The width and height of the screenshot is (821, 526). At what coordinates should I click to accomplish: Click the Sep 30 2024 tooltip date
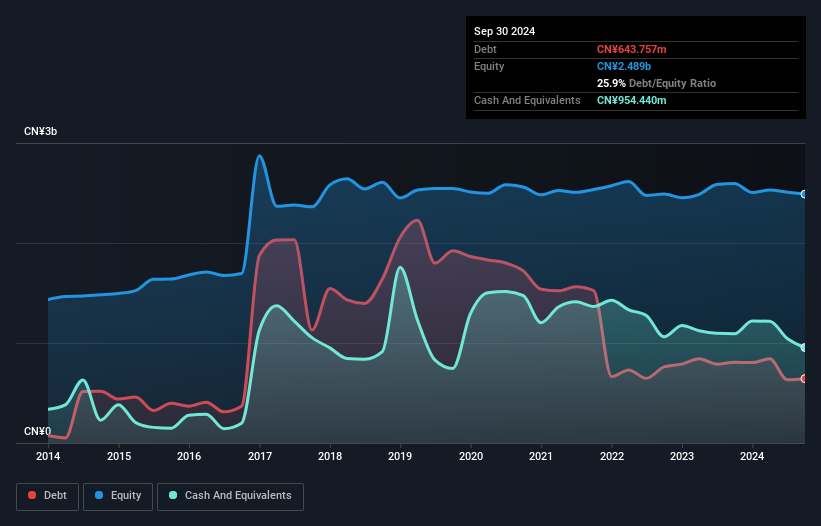click(504, 31)
